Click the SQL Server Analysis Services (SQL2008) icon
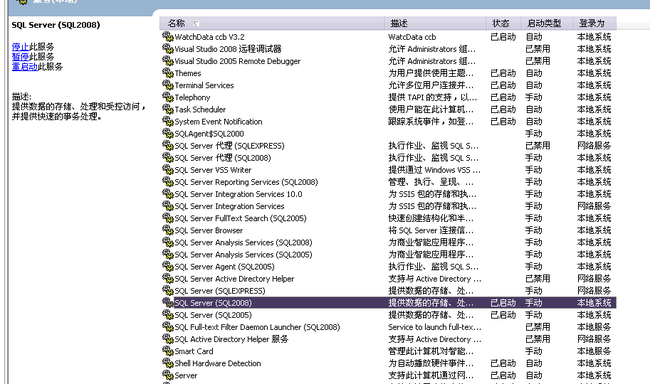Screen dimensions: 650x384 [x=167, y=242]
